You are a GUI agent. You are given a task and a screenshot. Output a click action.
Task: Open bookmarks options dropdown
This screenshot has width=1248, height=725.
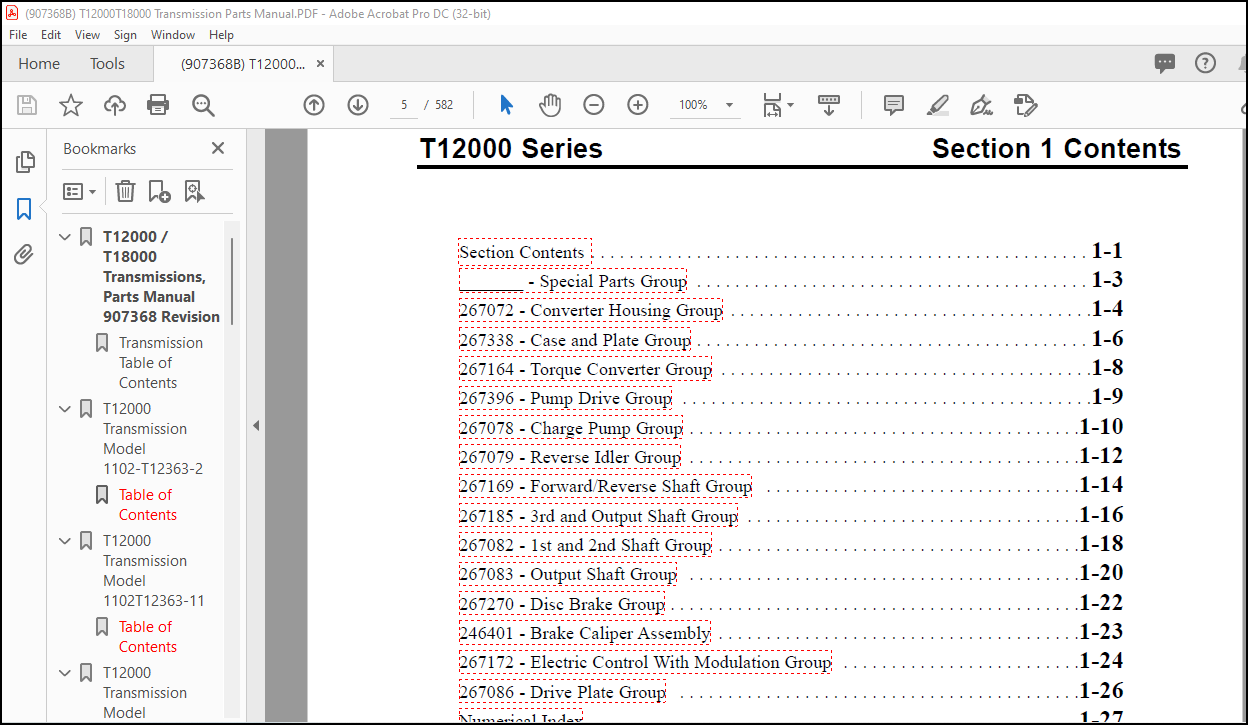click(80, 191)
